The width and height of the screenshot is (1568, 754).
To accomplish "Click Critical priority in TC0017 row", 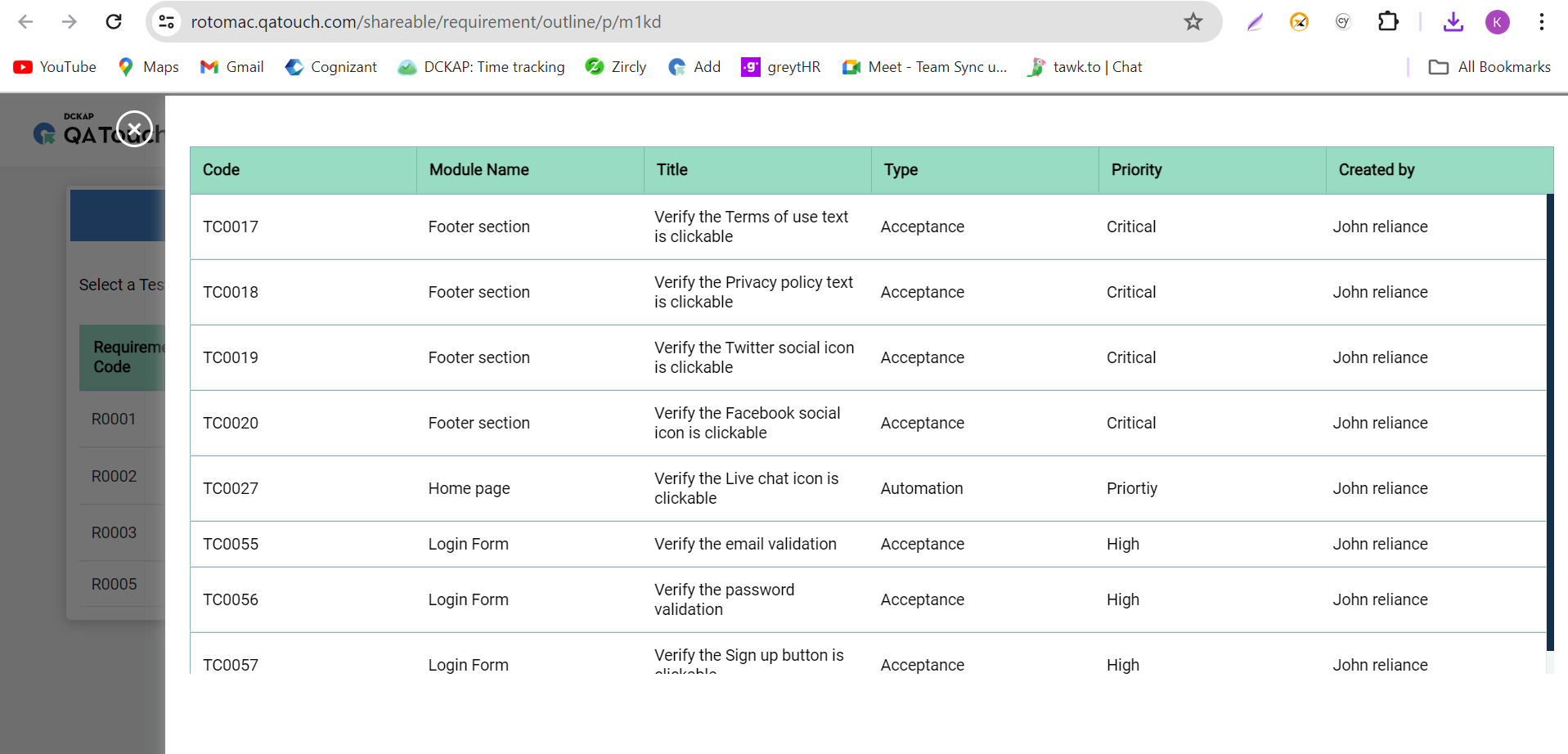I will [1131, 227].
